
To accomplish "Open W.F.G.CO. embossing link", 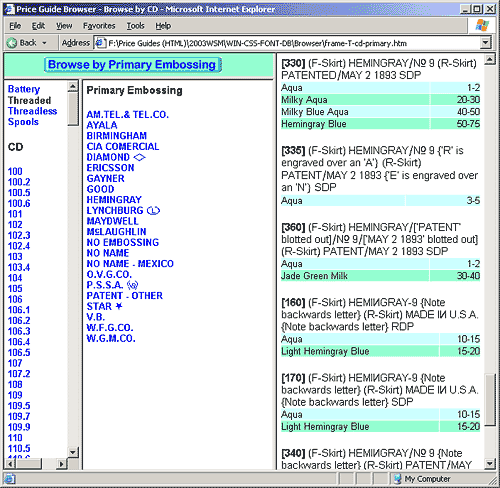I will pos(110,328).
